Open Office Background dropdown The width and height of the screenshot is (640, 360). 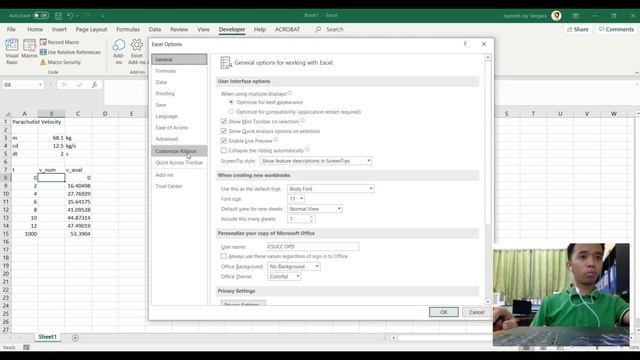(x=294, y=266)
